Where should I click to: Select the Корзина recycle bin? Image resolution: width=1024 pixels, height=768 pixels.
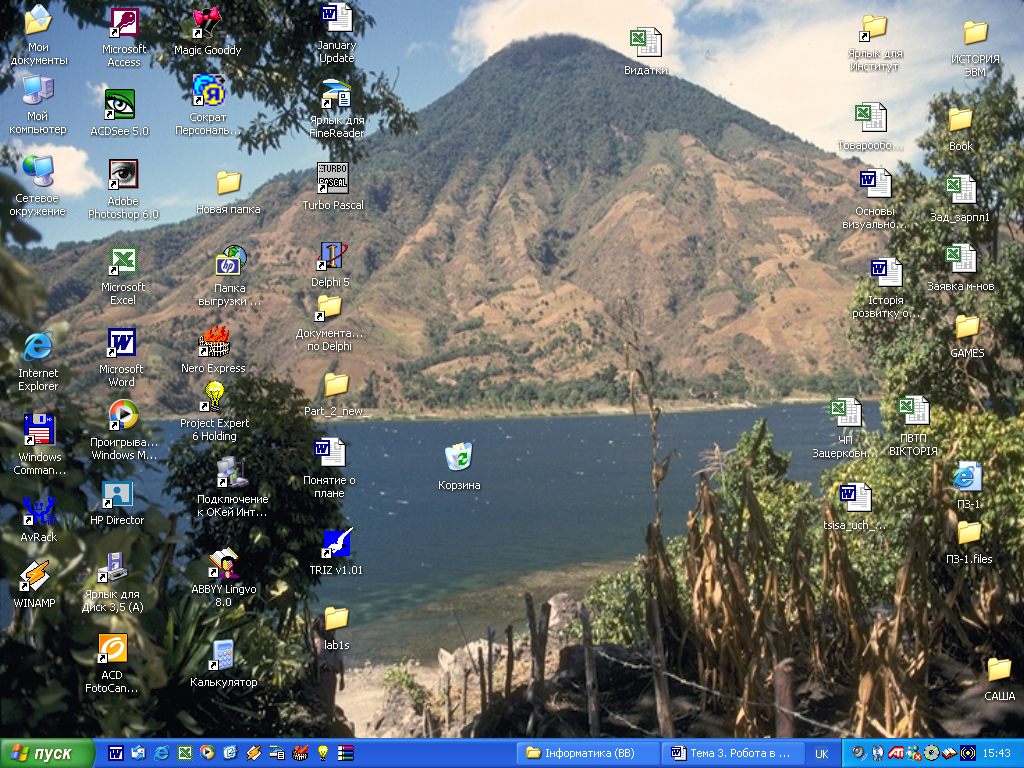click(x=459, y=457)
